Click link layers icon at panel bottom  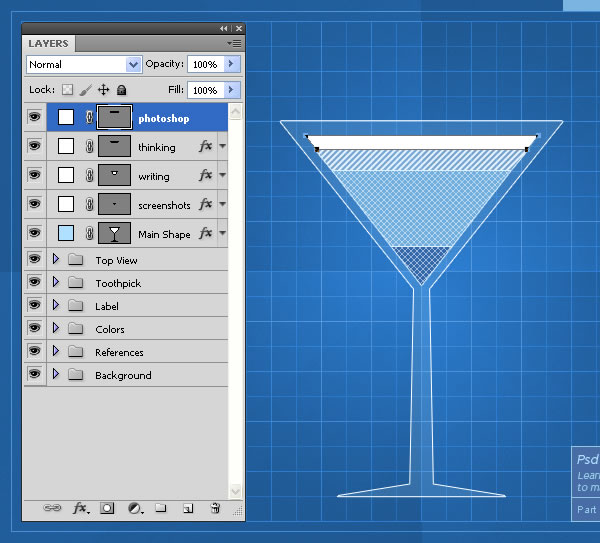[x=52, y=508]
